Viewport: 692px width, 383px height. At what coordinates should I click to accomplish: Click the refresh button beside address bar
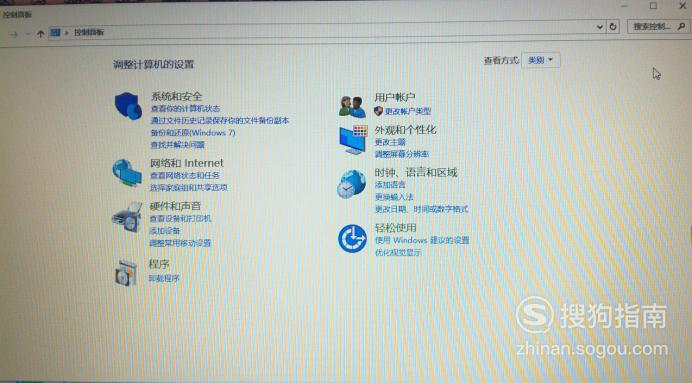(613, 27)
